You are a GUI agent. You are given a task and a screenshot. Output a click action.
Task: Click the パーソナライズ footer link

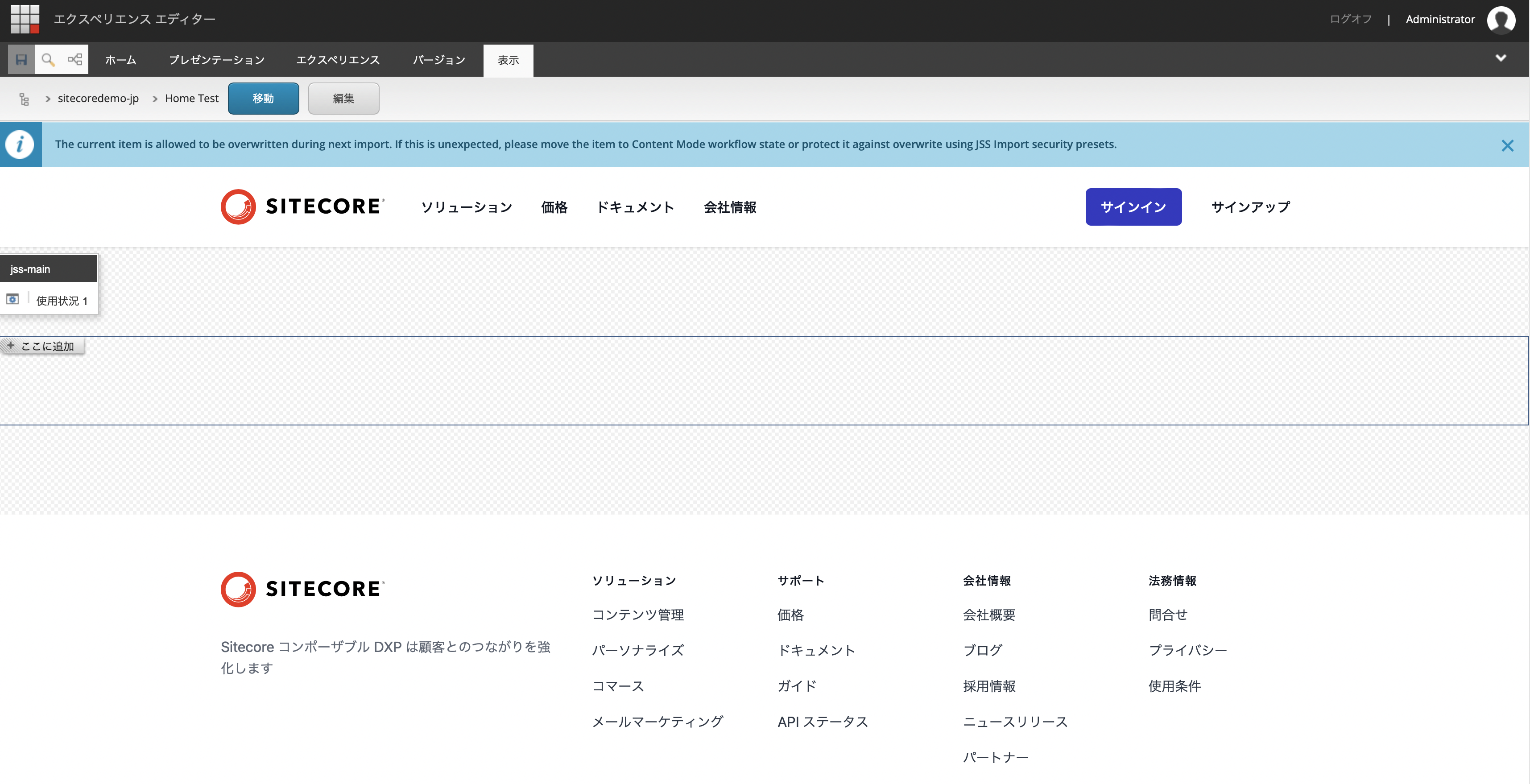[638, 650]
